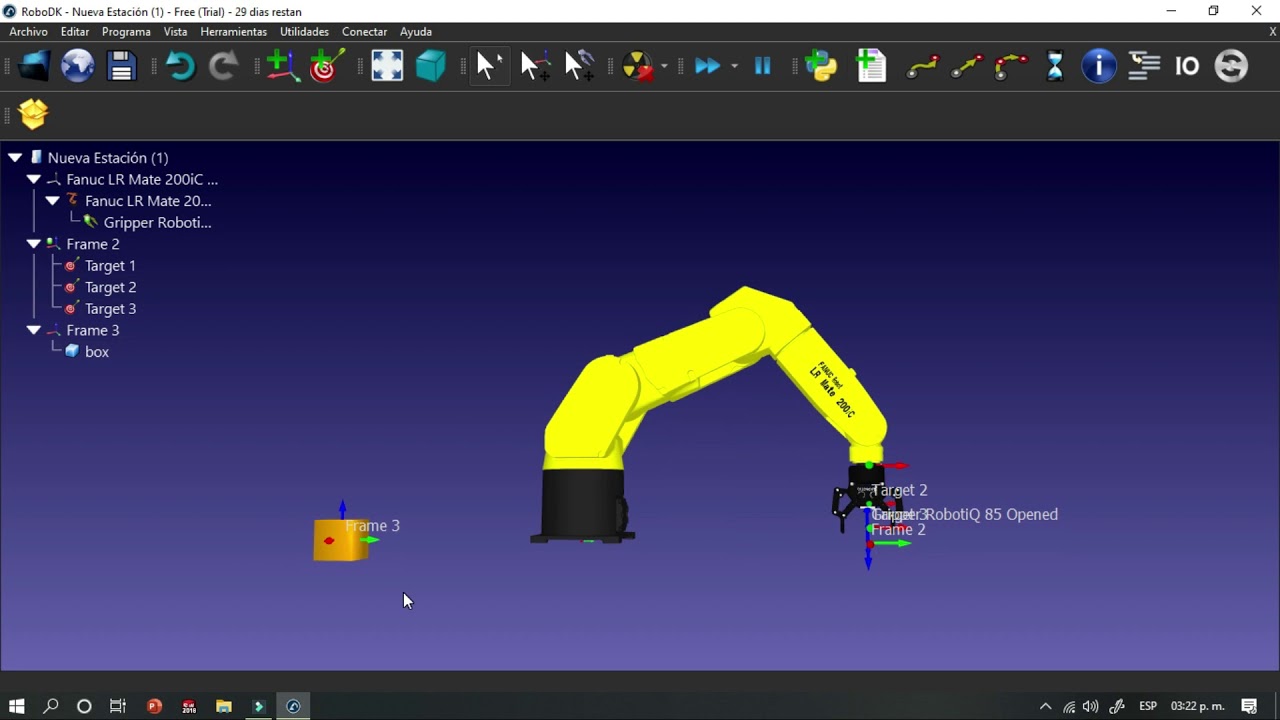Click the fast simulation button
This screenshot has width=1280, height=720.
pyautogui.click(x=707, y=67)
